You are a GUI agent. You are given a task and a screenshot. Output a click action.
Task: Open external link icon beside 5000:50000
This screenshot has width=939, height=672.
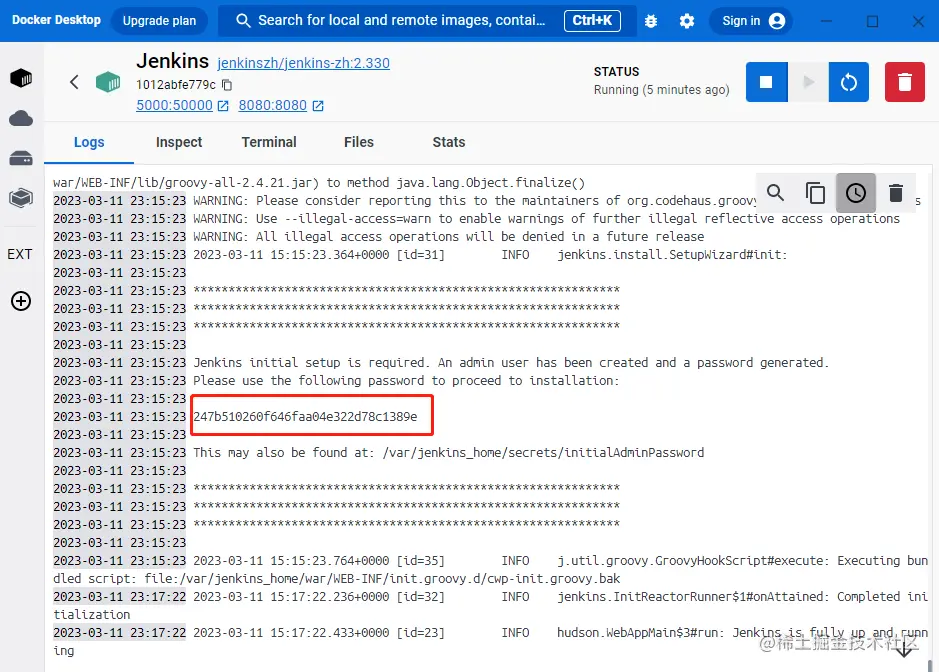pos(223,106)
